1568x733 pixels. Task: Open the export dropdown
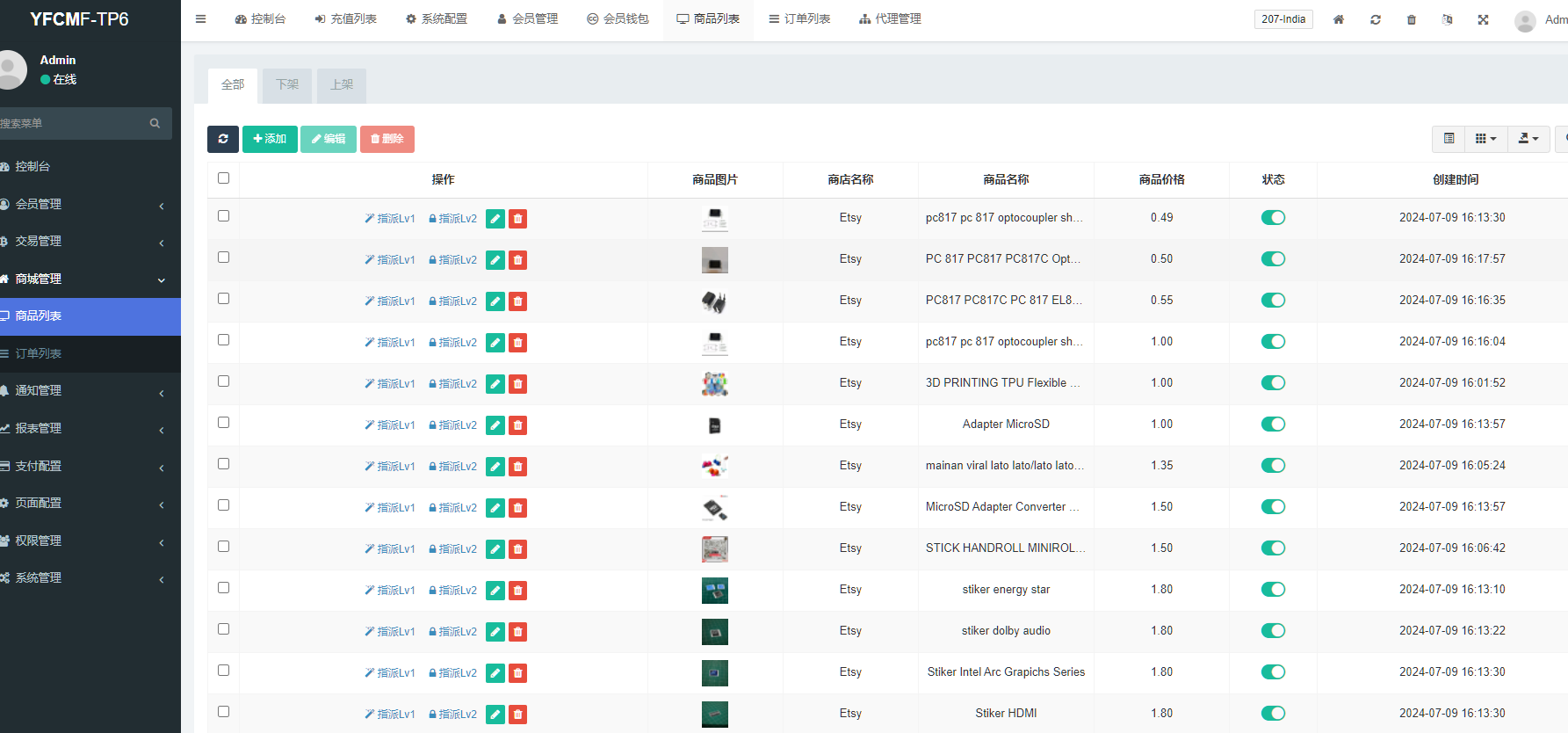(x=1528, y=139)
